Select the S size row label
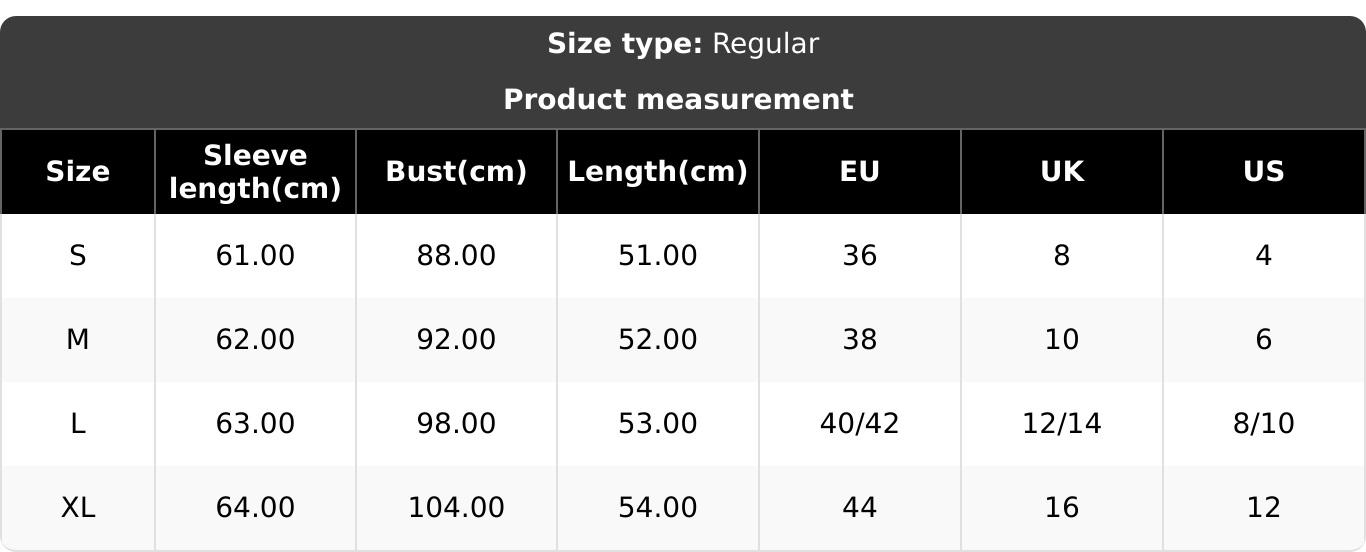The height and width of the screenshot is (552, 1366). [x=78, y=256]
